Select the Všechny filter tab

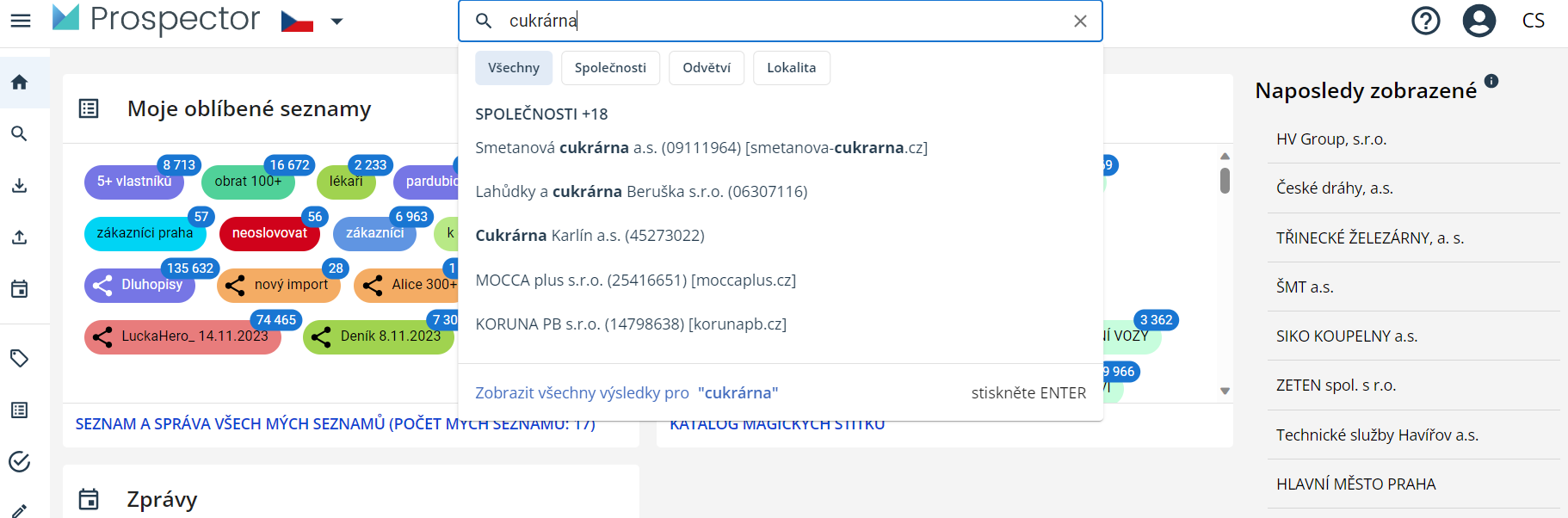(514, 68)
